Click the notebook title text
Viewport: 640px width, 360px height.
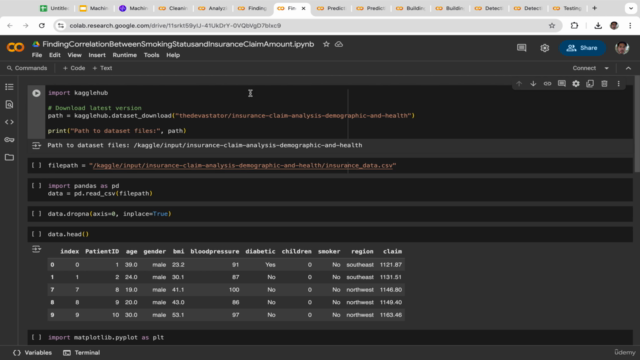[178, 44]
